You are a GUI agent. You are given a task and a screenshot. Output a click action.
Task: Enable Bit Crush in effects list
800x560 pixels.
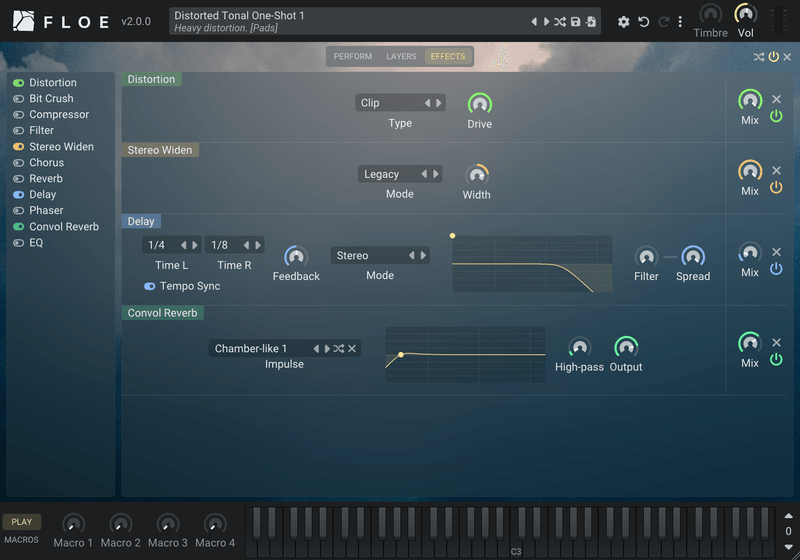point(18,98)
